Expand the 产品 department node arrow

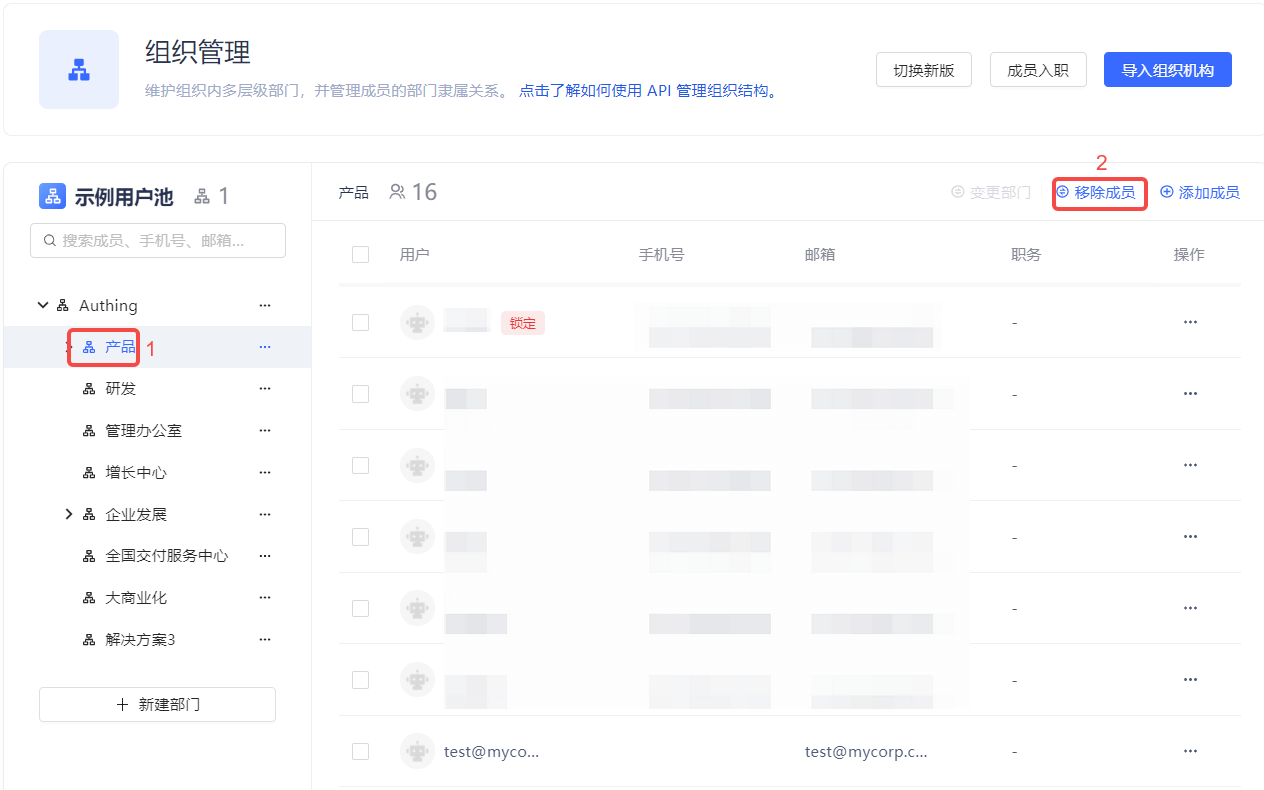pos(68,347)
